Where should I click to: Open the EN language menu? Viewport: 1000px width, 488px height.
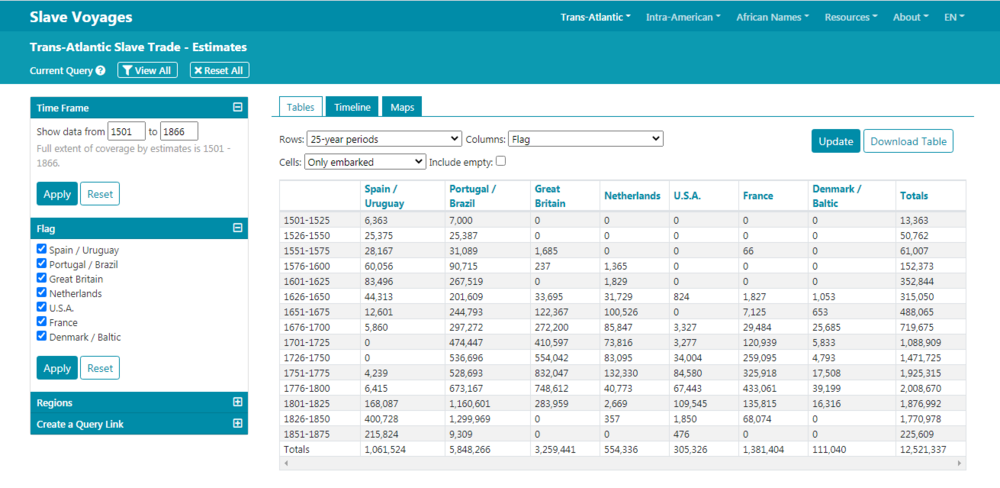point(954,17)
